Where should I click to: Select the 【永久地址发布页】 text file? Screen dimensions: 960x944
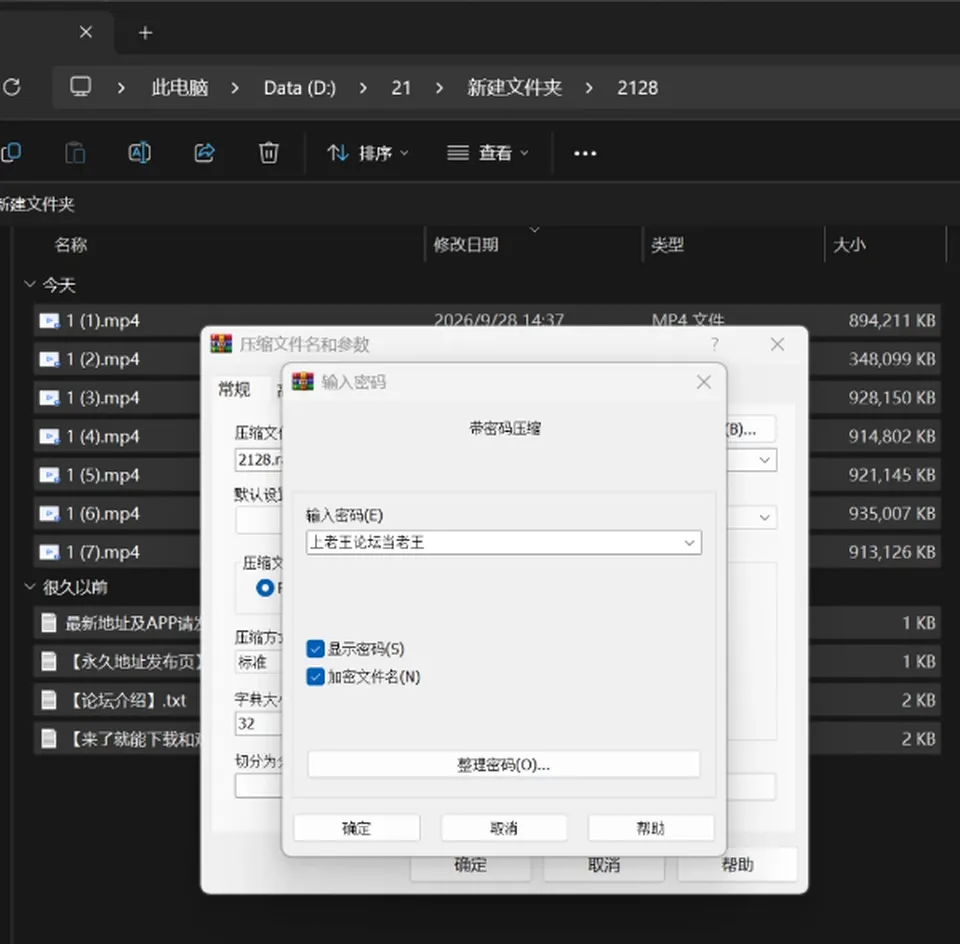(x=133, y=662)
